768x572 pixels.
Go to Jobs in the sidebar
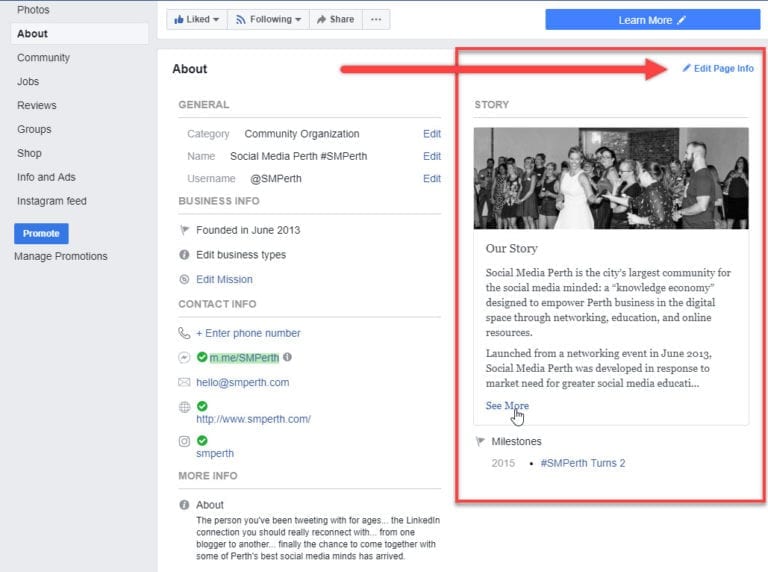pos(28,81)
